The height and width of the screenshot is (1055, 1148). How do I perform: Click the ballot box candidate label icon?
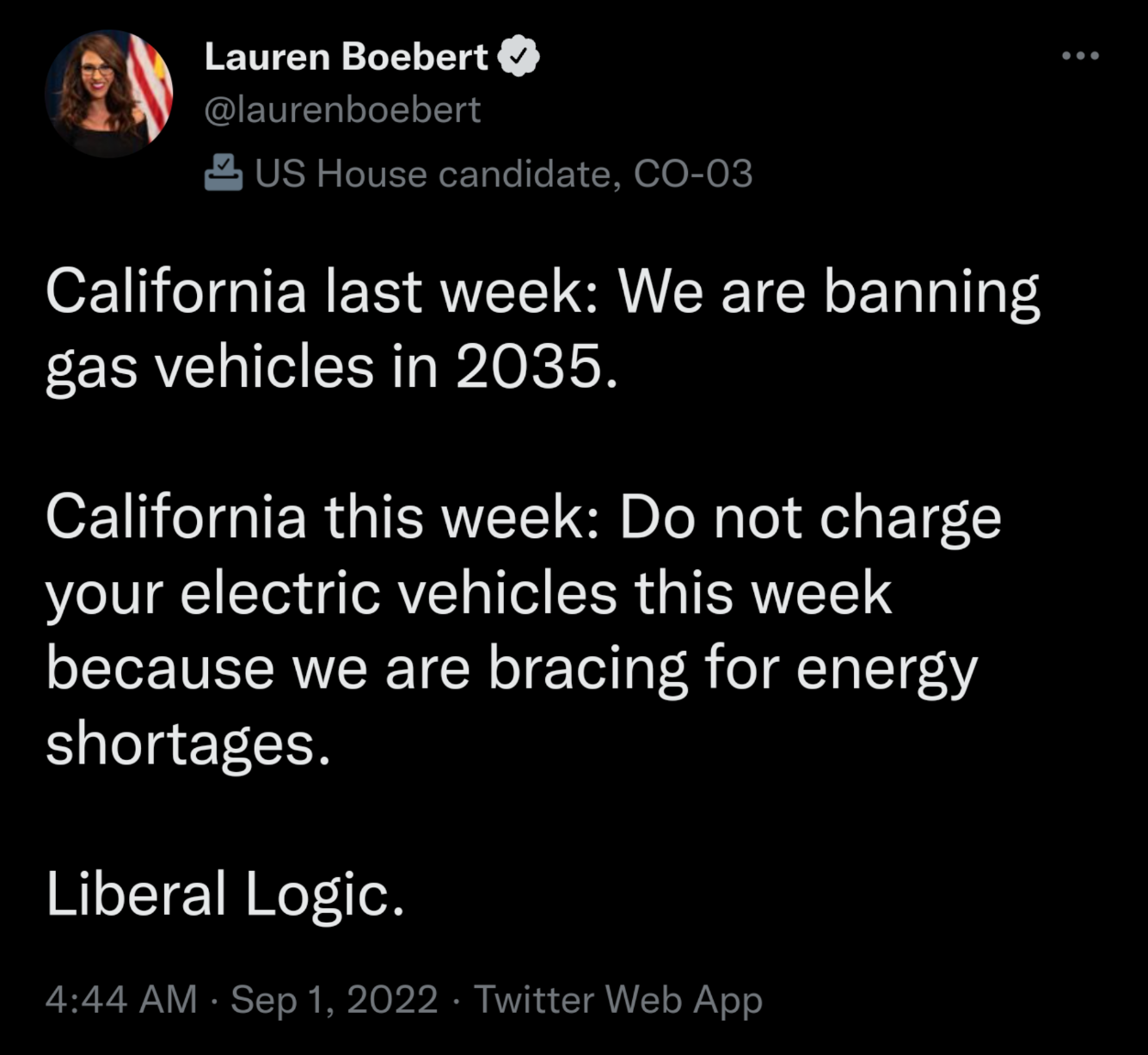(x=224, y=172)
